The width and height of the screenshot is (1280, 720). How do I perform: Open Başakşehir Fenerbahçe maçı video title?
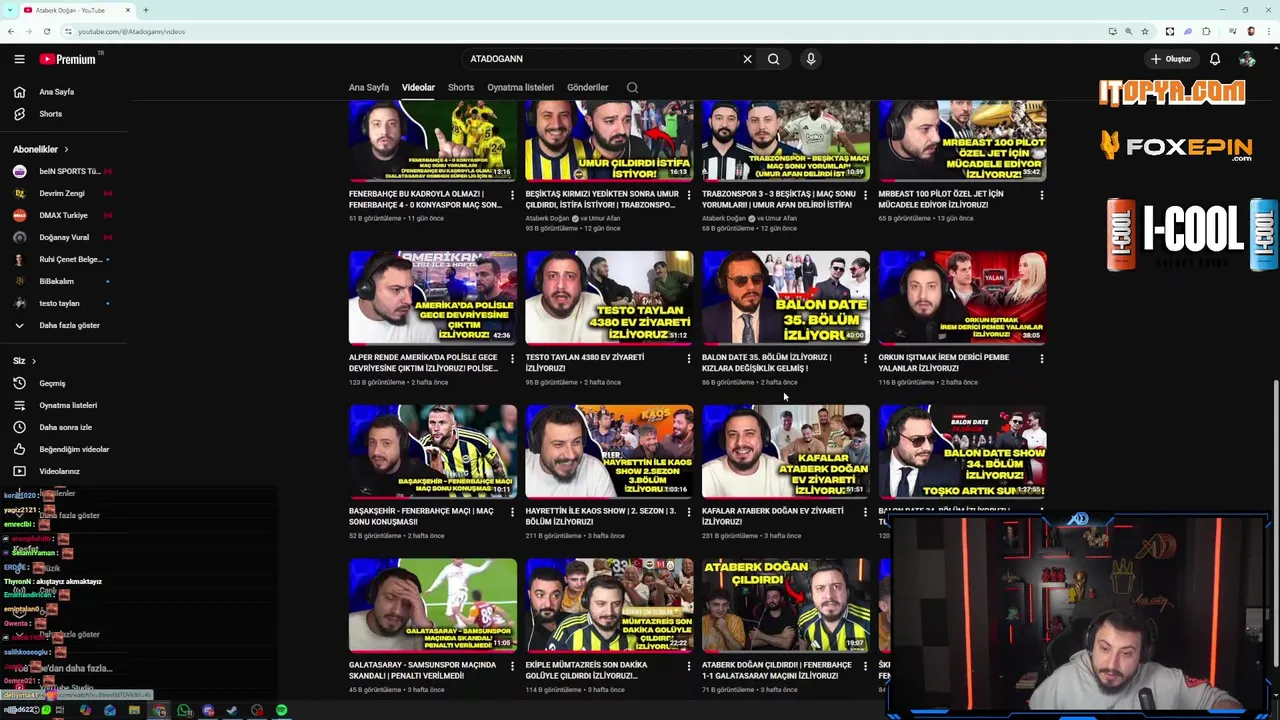coord(421,516)
